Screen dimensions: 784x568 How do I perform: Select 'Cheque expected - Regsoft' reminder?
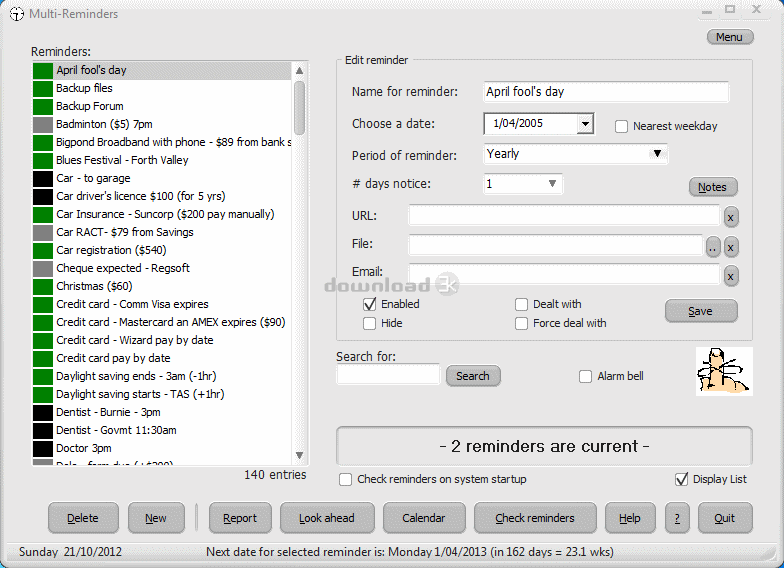pyautogui.click(x=162, y=268)
